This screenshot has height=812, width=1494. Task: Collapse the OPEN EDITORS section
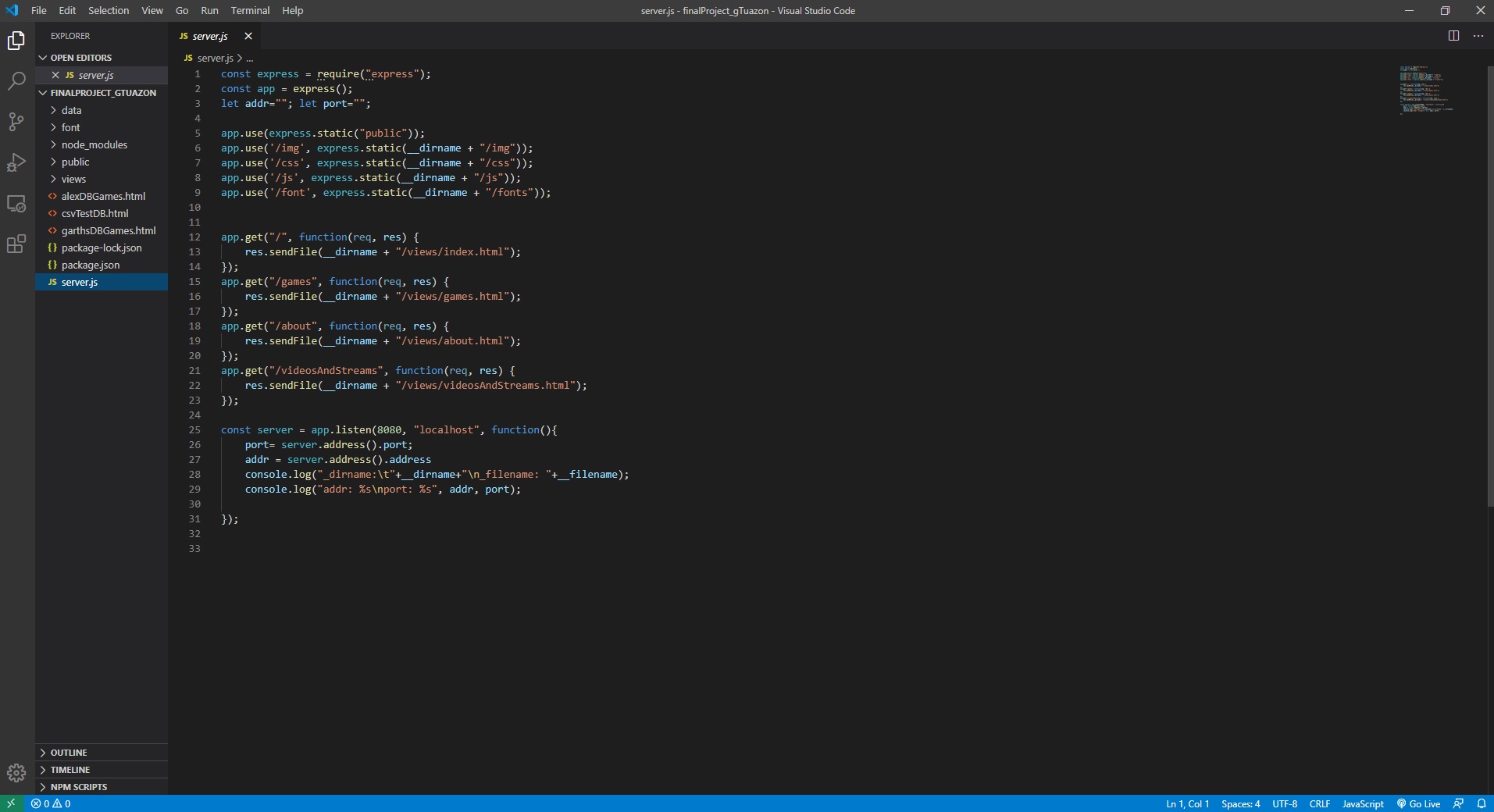(80, 58)
